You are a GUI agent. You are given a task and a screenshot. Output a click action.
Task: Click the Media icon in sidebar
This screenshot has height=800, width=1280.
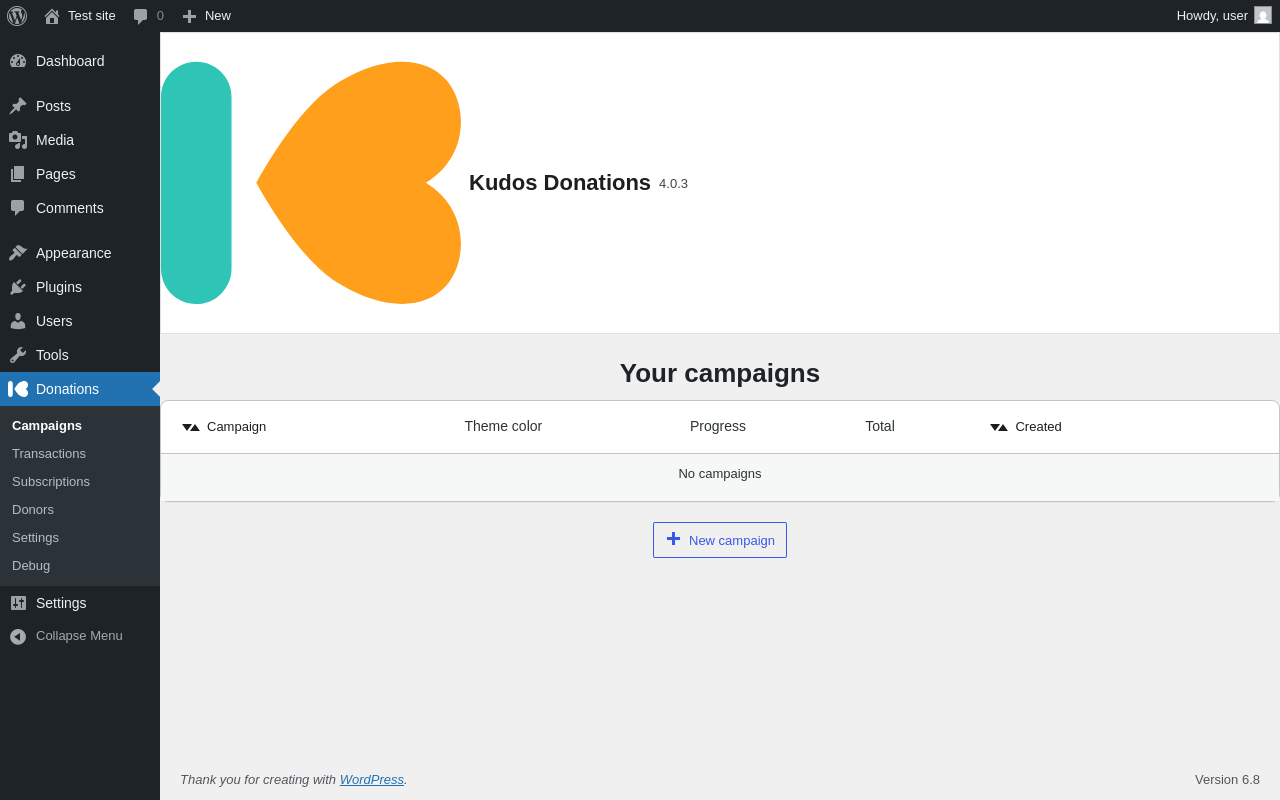click(x=18, y=140)
